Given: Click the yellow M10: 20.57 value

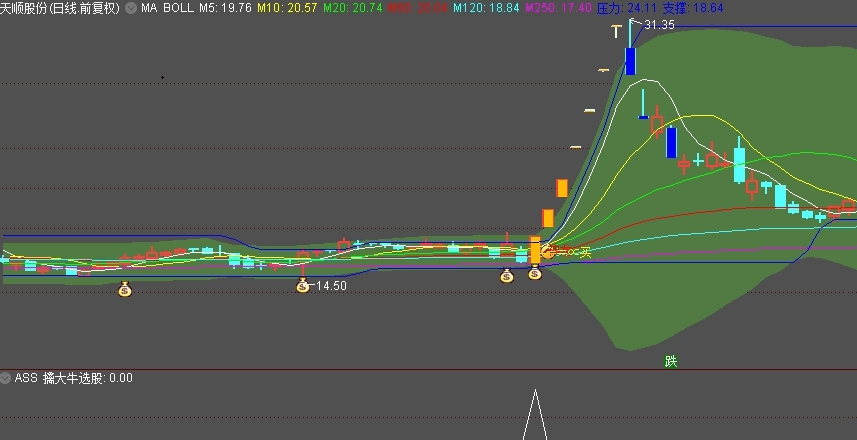Looking at the screenshot, I should (287, 8).
